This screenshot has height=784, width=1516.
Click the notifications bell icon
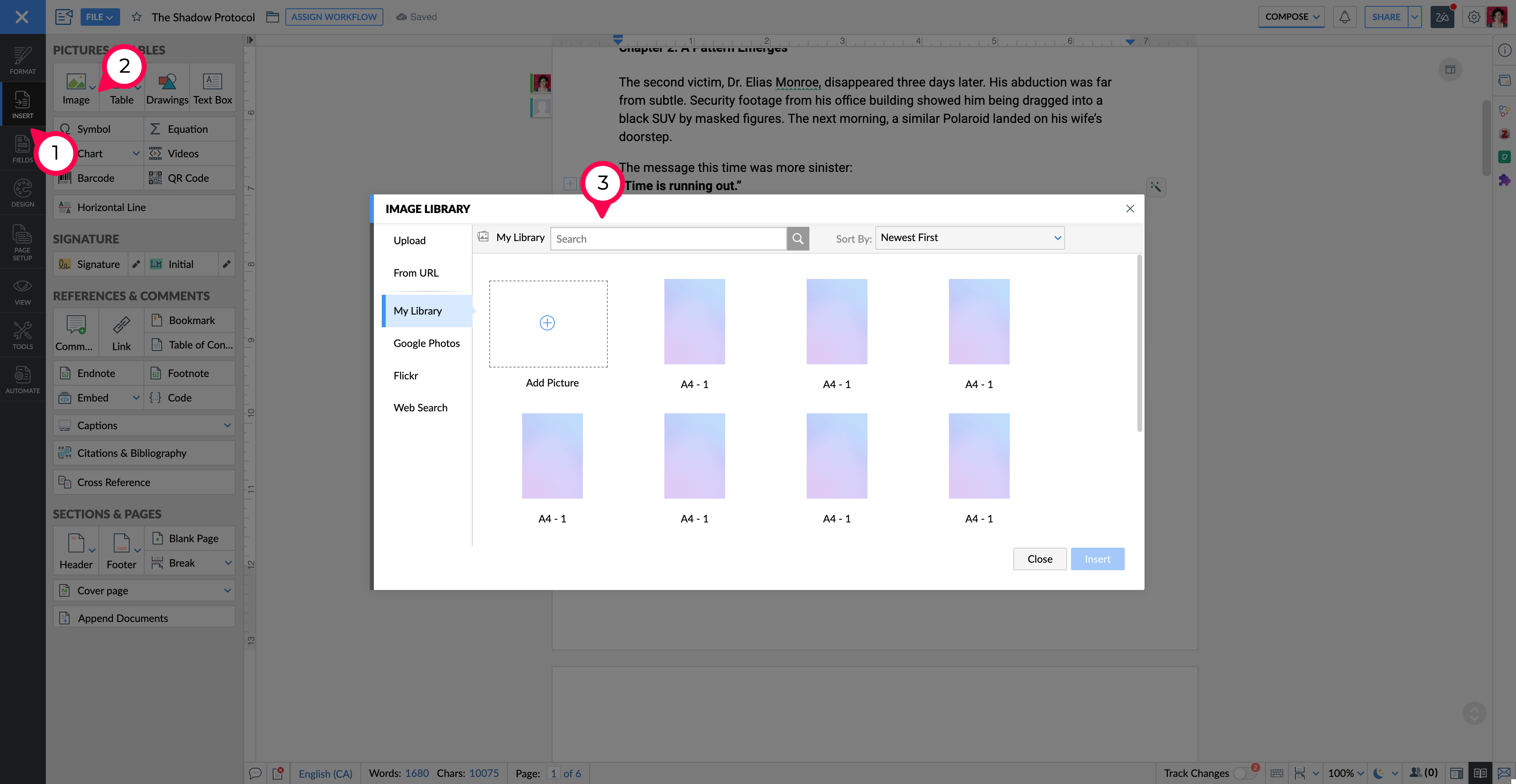click(1344, 17)
